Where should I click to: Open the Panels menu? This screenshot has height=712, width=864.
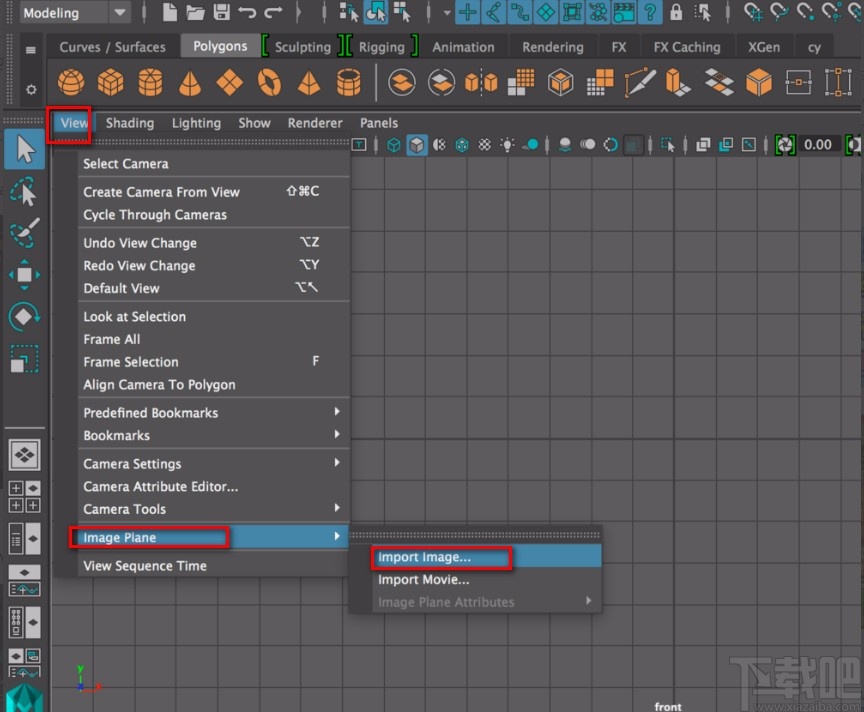tap(379, 123)
